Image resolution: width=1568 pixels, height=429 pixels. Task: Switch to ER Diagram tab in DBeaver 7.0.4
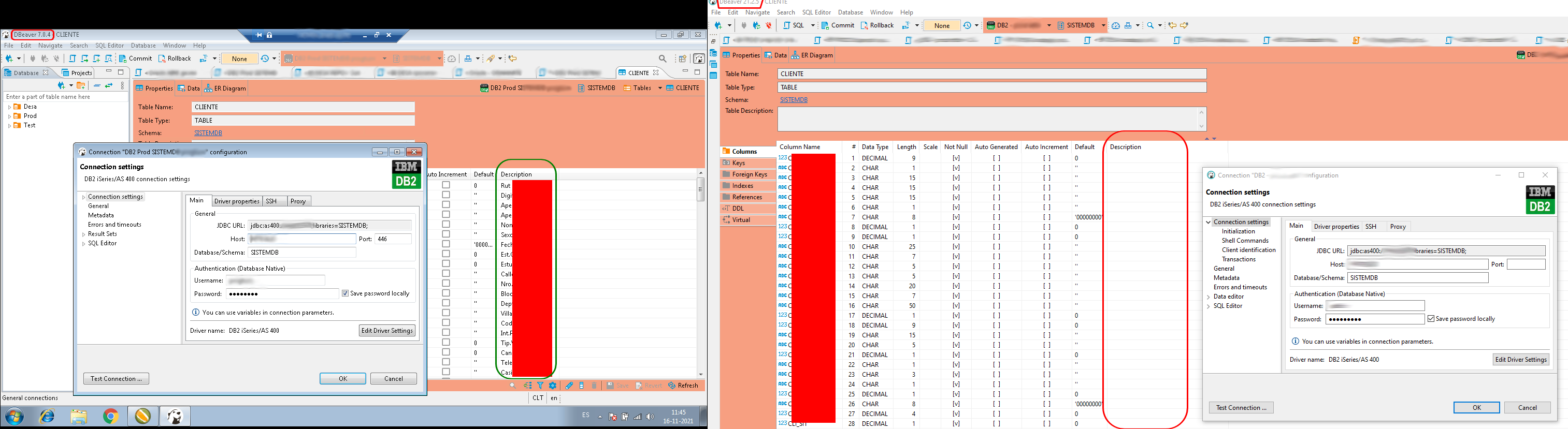(x=225, y=88)
